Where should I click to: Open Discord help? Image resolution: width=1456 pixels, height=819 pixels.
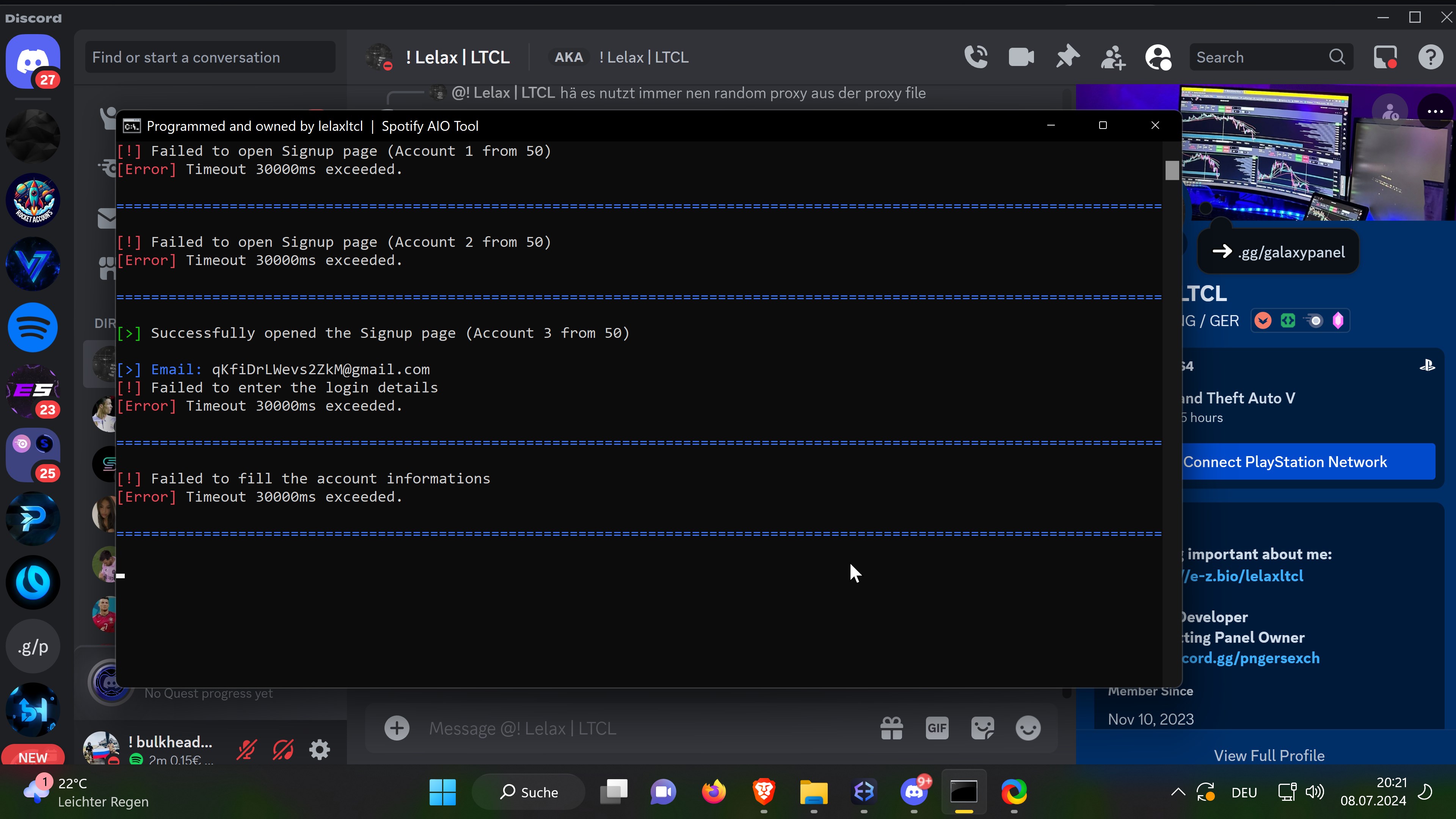1430,57
